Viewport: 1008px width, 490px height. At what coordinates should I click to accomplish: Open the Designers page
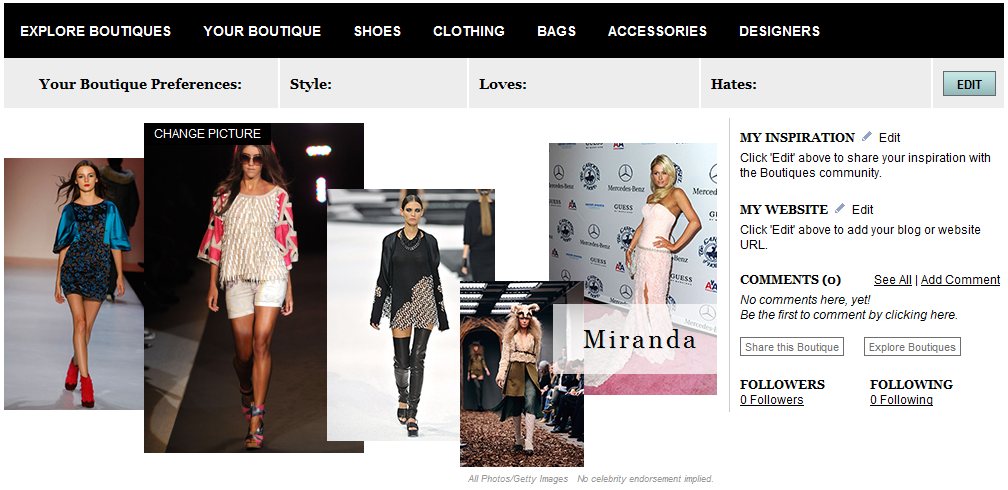pyautogui.click(x=779, y=31)
